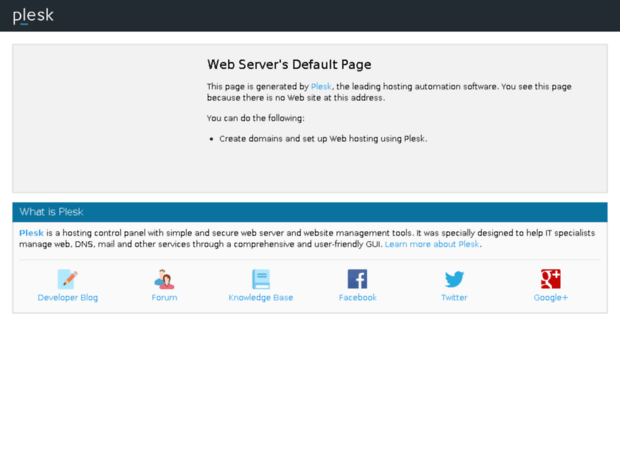Click the What is Plesk section header

click(x=310, y=212)
